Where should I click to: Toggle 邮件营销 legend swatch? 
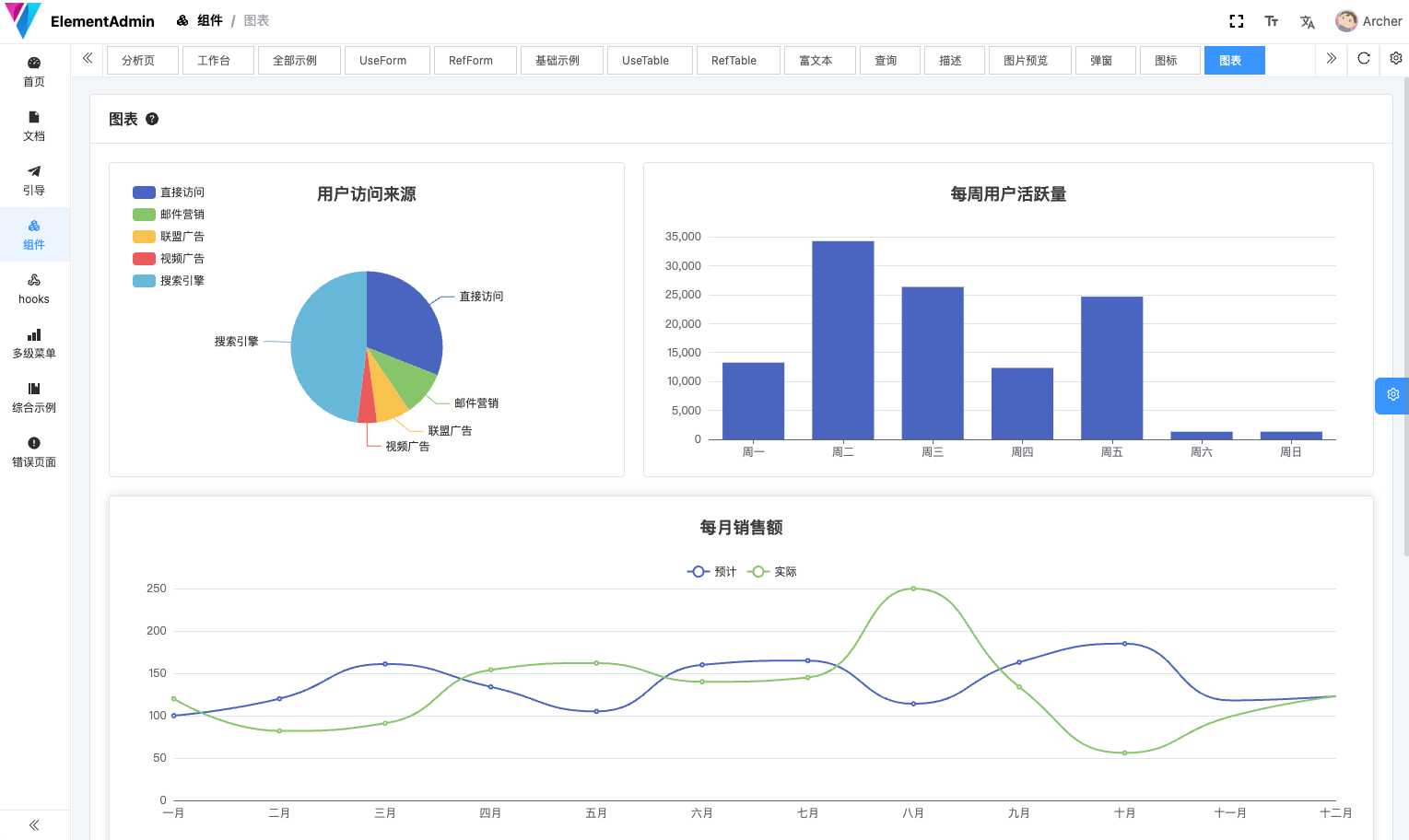144,215
